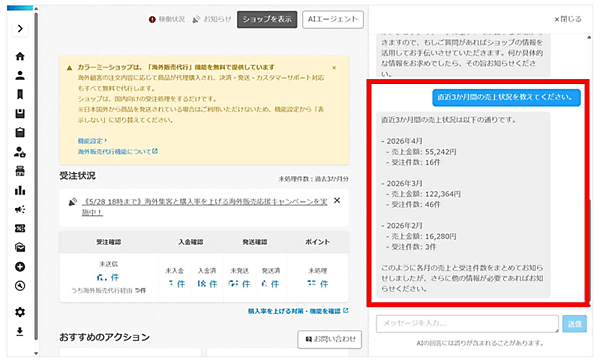
Task: Dismiss the yellow overseas sales notice
Action: coord(334,68)
